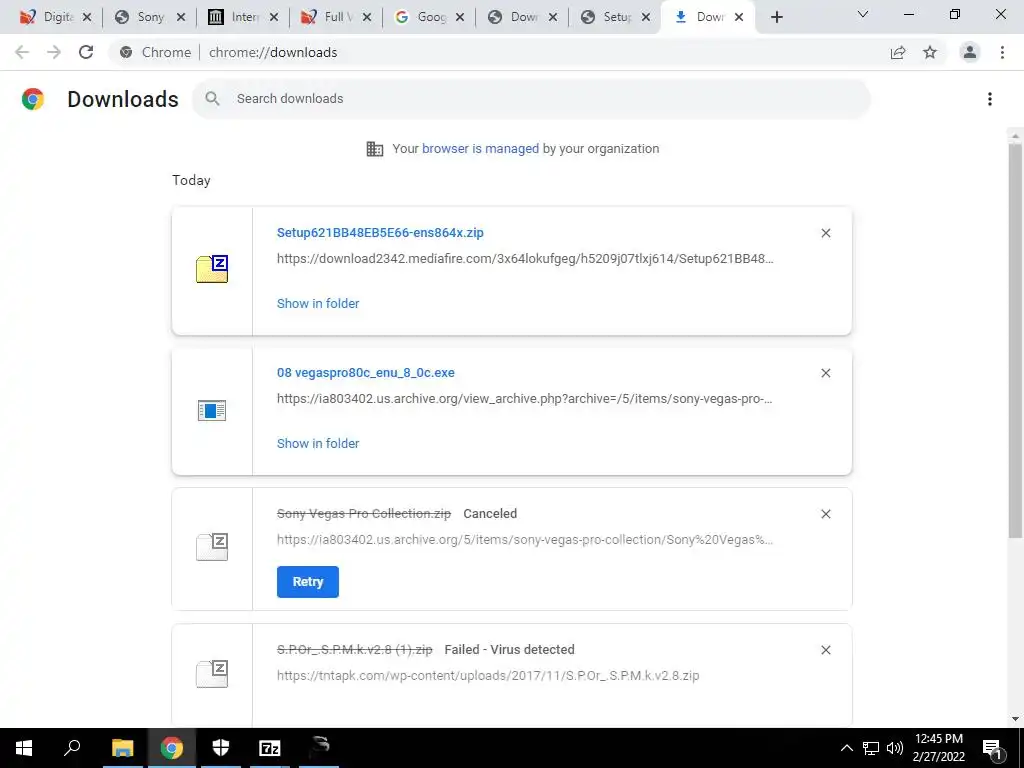The height and width of the screenshot is (768, 1024).
Task: Close the Google tab
Action: click(460, 17)
